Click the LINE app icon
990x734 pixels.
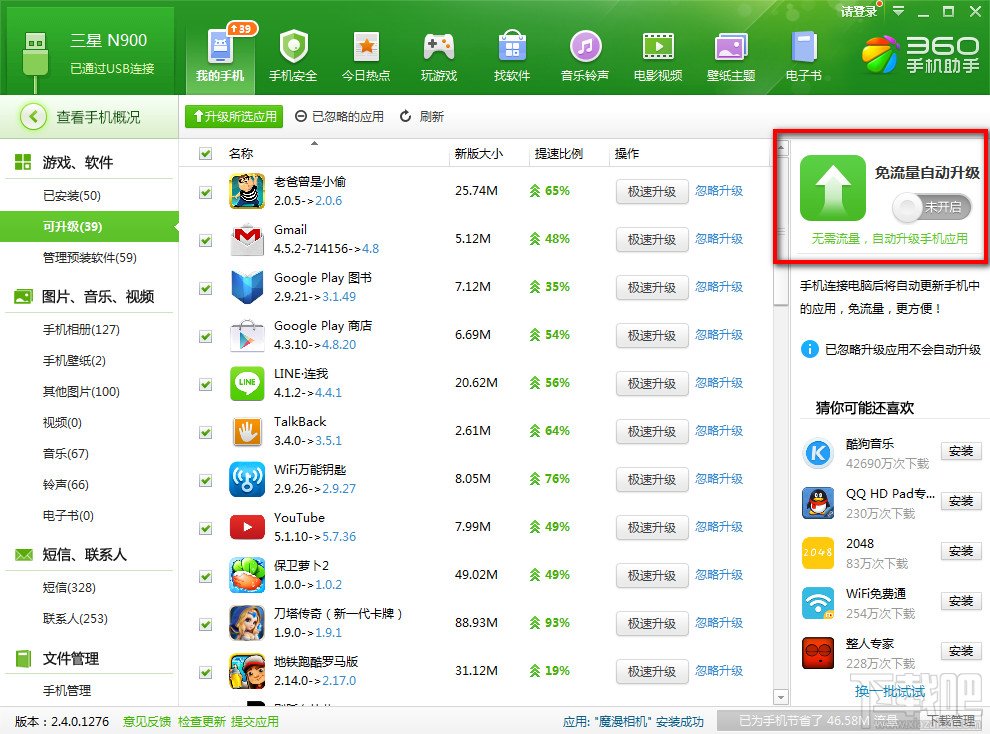(x=247, y=383)
